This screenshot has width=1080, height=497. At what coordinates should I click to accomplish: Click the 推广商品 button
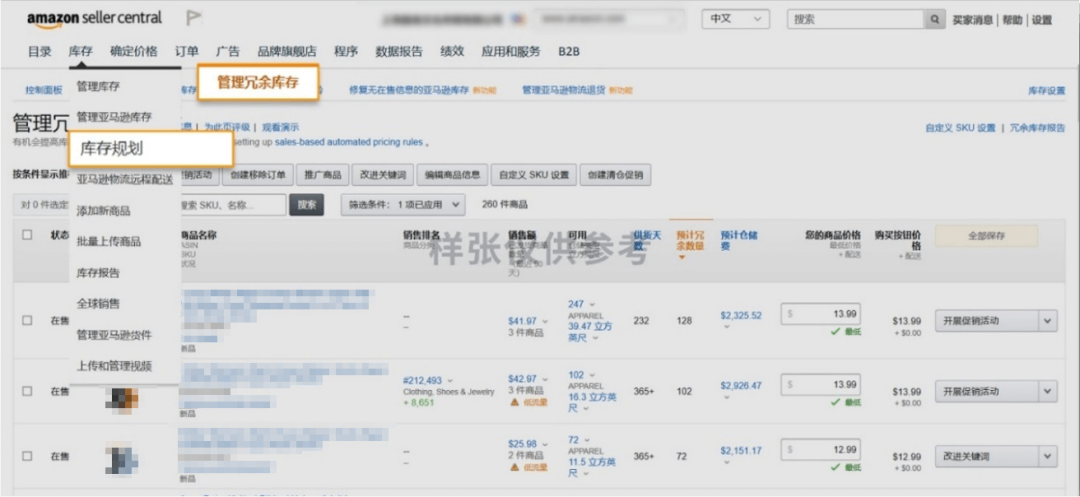click(323, 175)
